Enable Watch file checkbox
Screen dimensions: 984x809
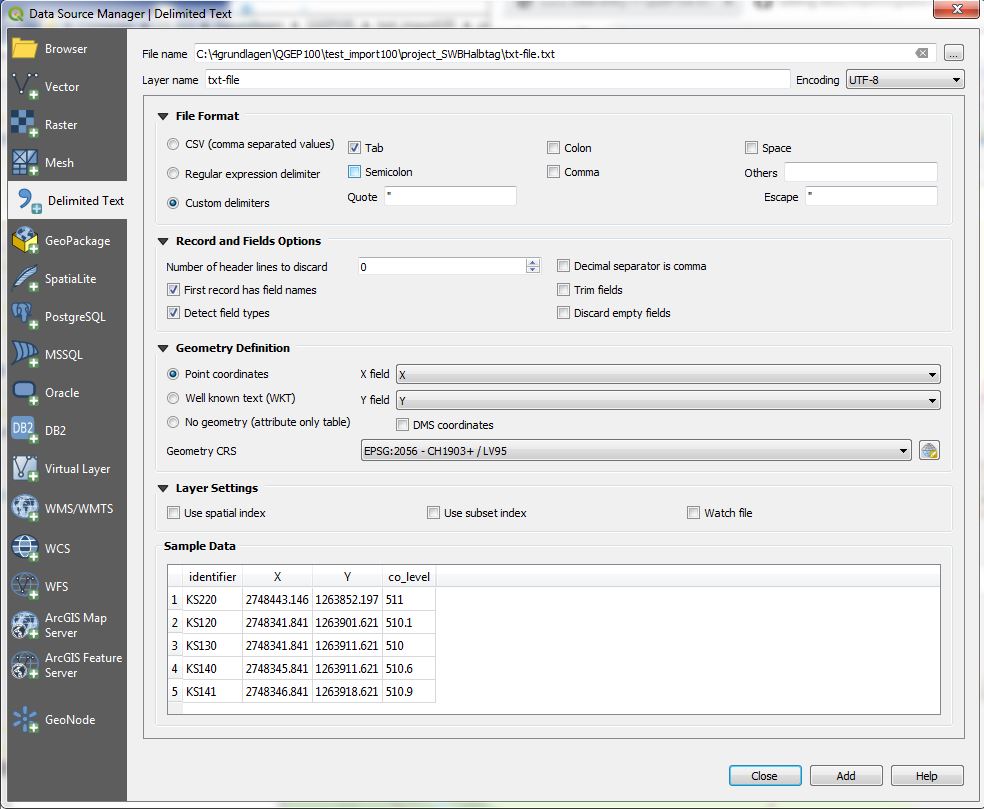[693, 513]
